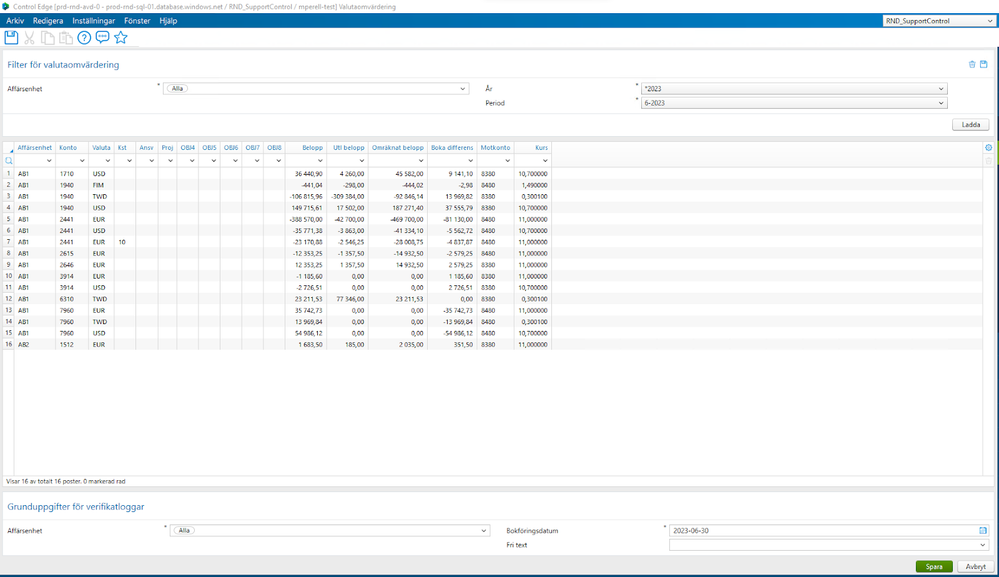Select row 1 via its row number
This screenshot has width=999, height=577.
[x=8, y=174]
